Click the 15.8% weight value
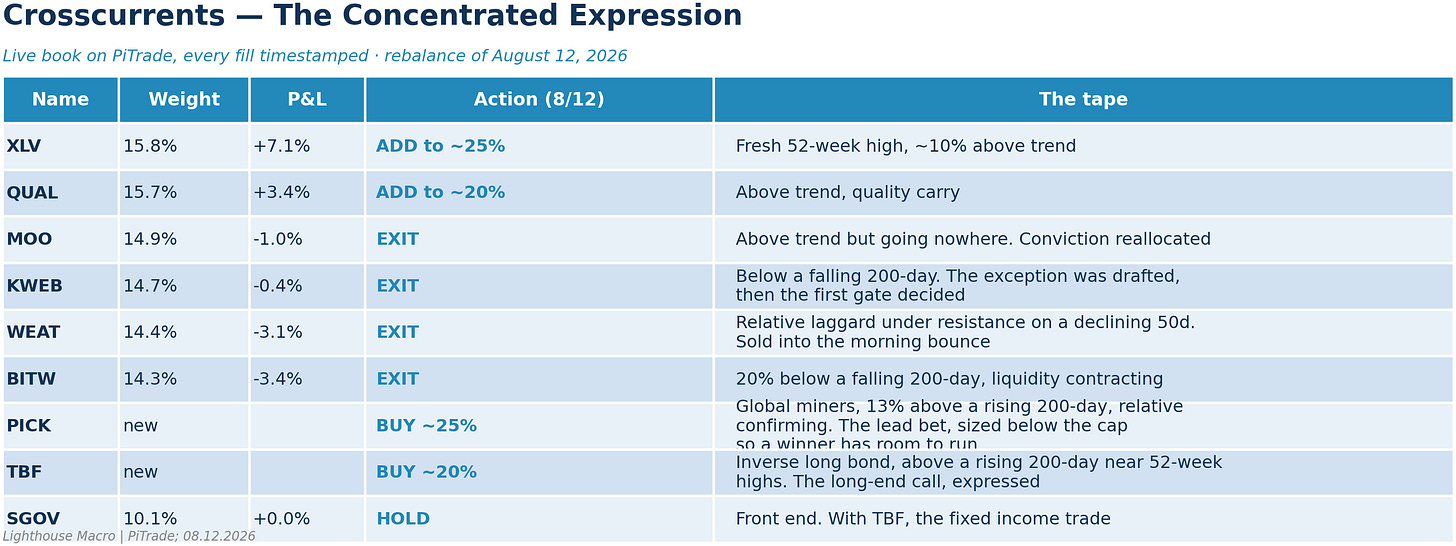The height and width of the screenshot is (546, 1456). click(x=150, y=146)
